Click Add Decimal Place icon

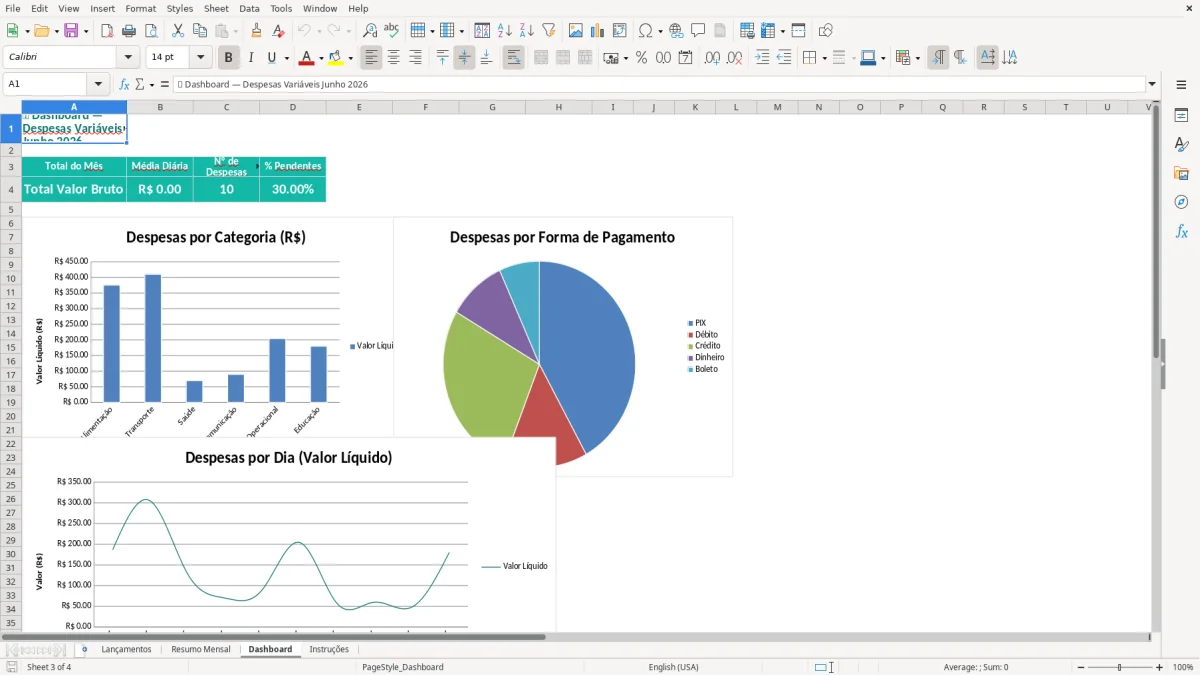pos(712,58)
